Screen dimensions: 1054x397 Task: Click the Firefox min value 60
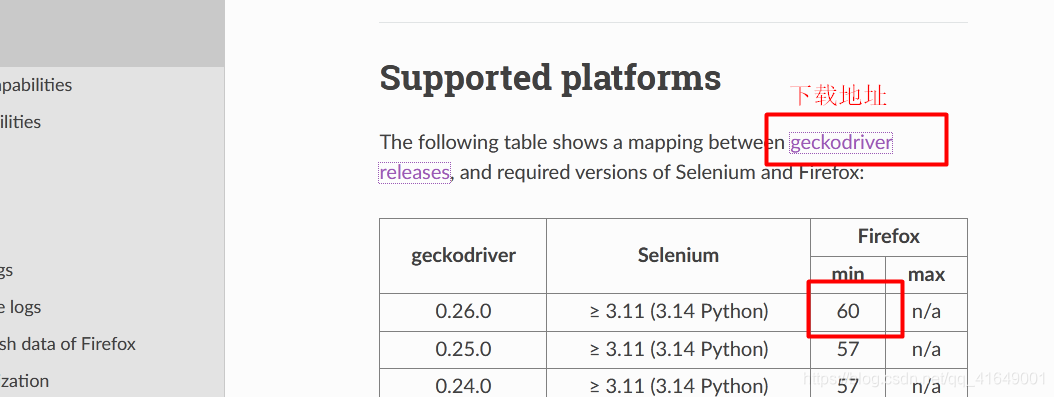pos(848,311)
